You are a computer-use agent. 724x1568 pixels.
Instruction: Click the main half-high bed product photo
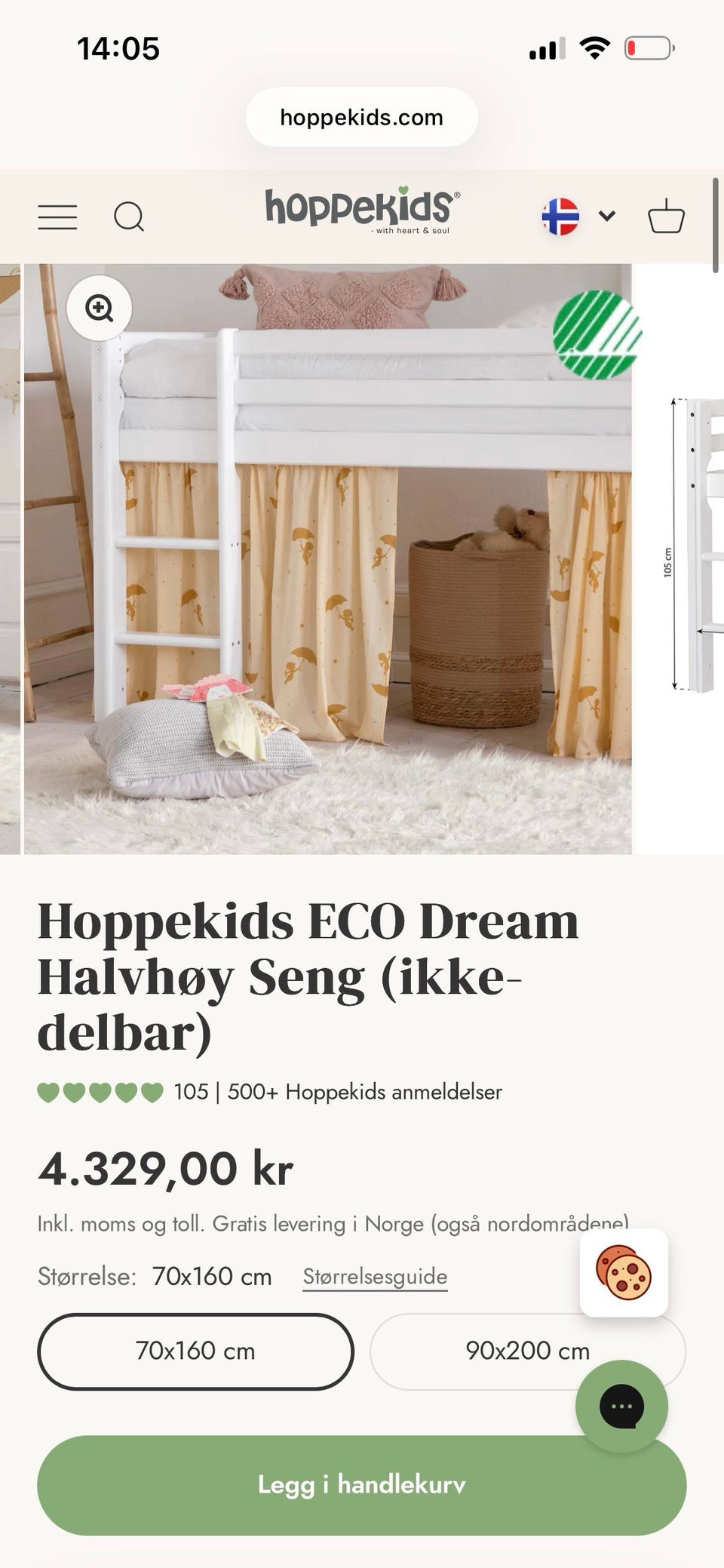tap(327, 558)
